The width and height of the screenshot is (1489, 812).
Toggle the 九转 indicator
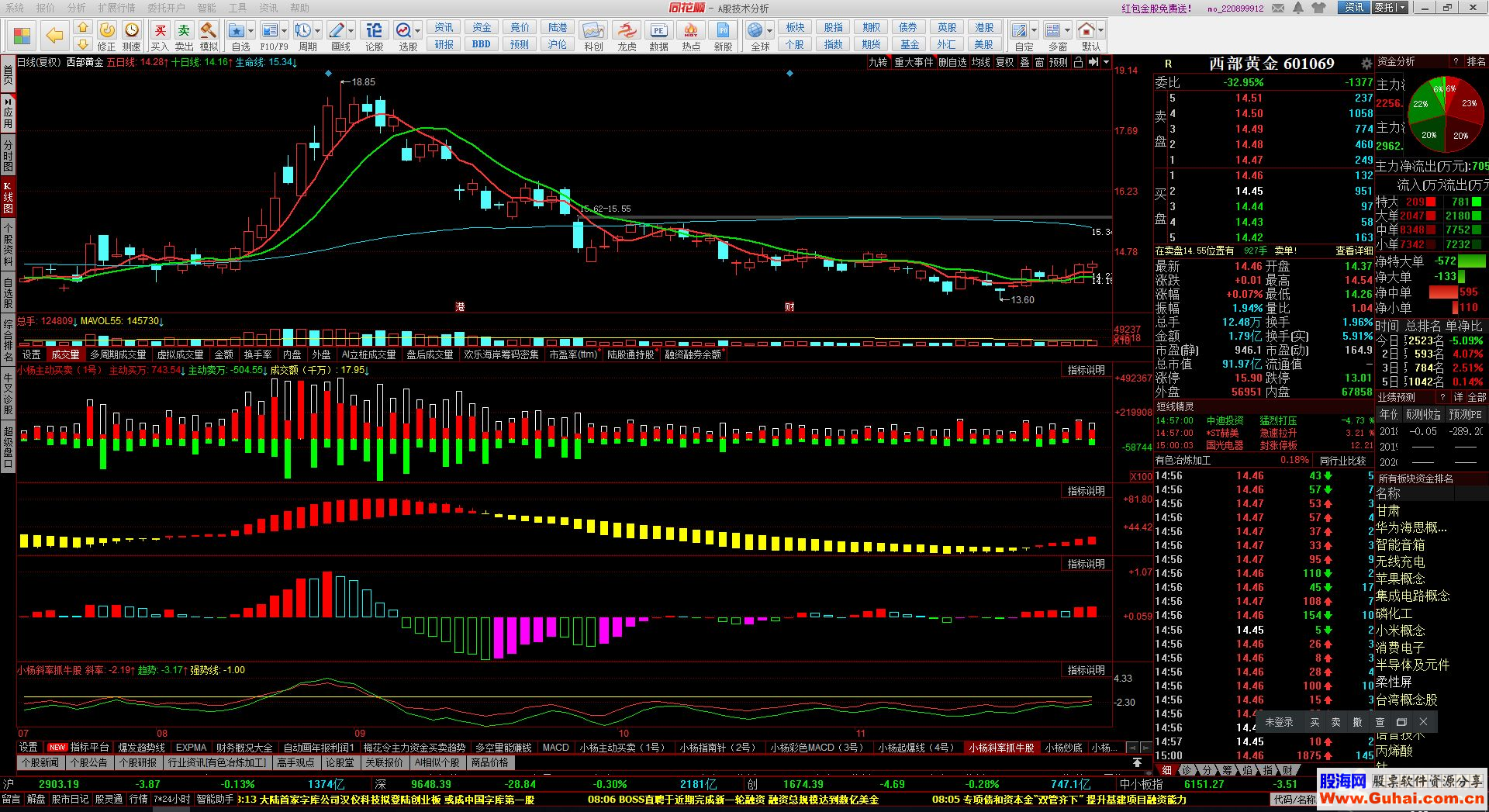[878, 62]
